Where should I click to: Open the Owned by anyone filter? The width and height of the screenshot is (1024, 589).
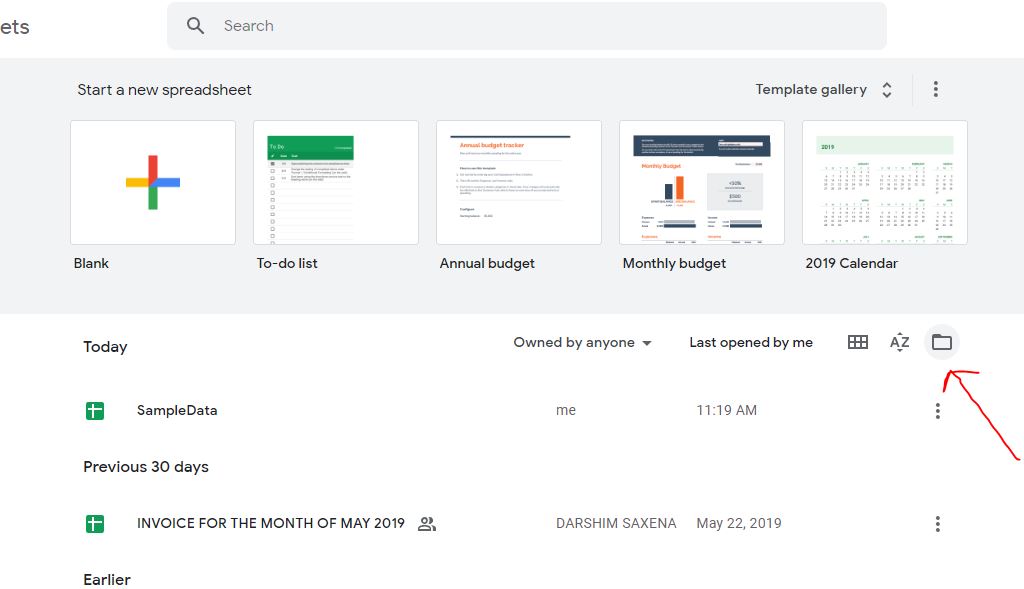pyautogui.click(x=582, y=342)
